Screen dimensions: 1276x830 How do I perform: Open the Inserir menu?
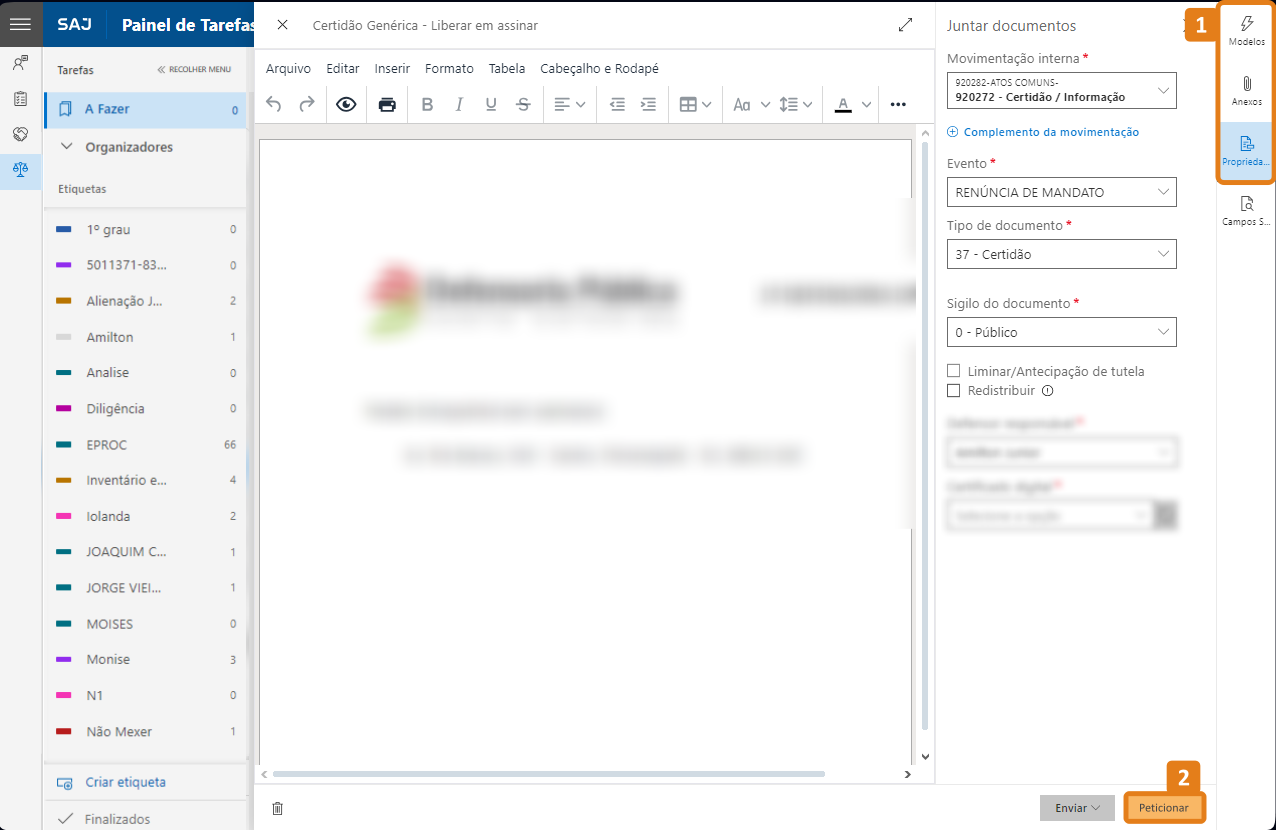[x=392, y=69]
